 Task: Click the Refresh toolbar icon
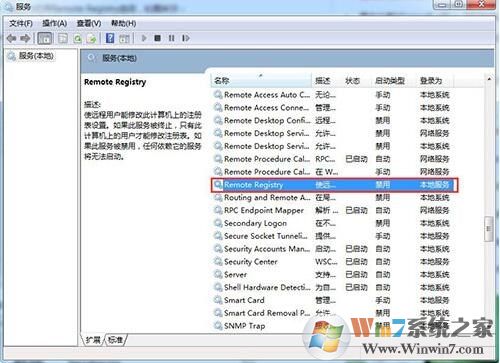coord(78,39)
